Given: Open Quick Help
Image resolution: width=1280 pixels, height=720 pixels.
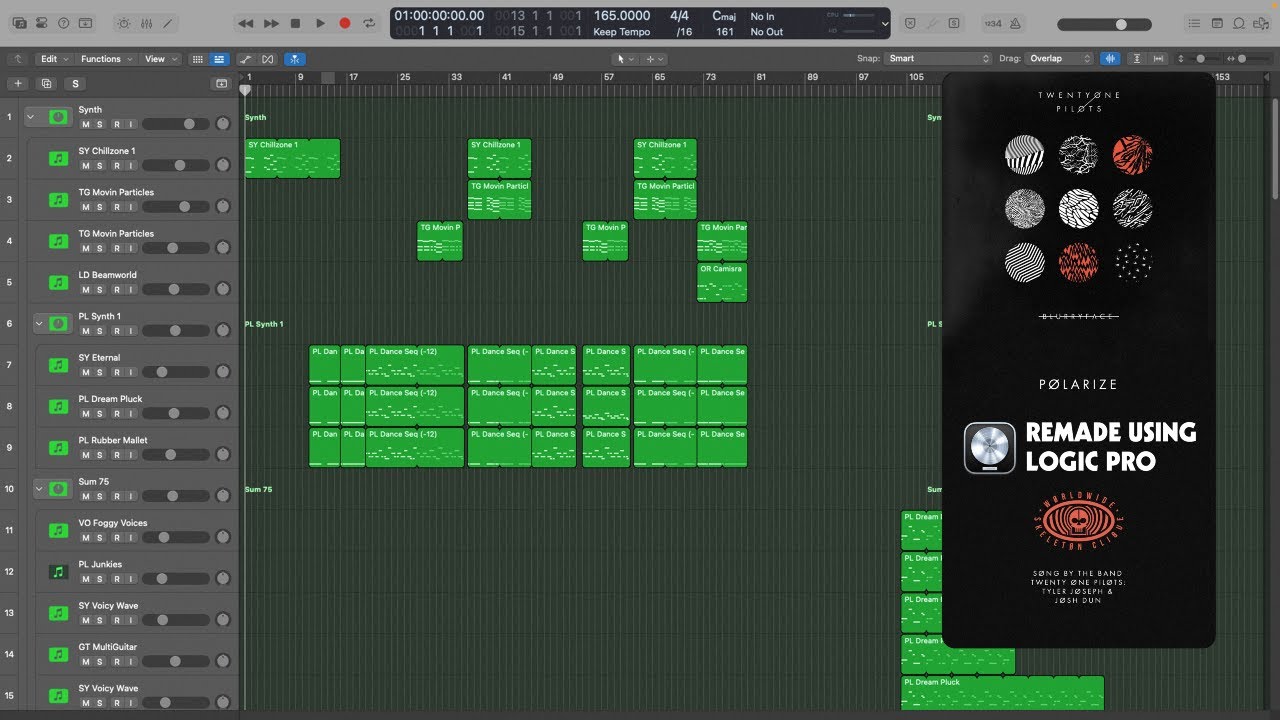Looking at the screenshot, I should click(64, 23).
